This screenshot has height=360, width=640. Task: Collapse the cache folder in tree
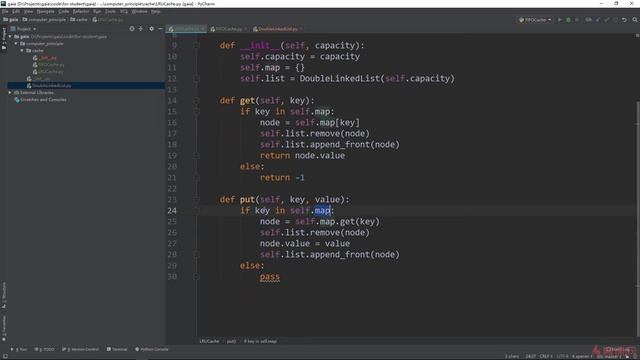[x=22, y=50]
